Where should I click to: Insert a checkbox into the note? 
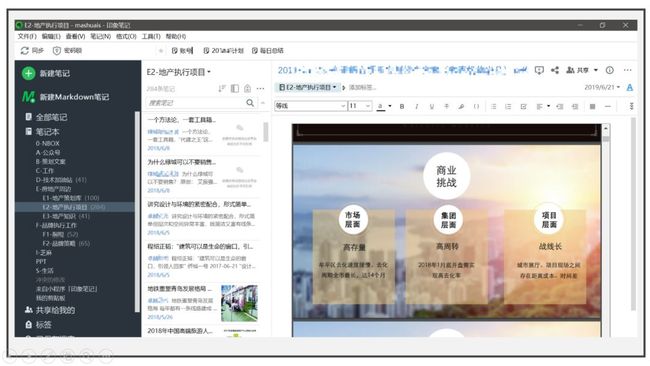[x=524, y=107]
